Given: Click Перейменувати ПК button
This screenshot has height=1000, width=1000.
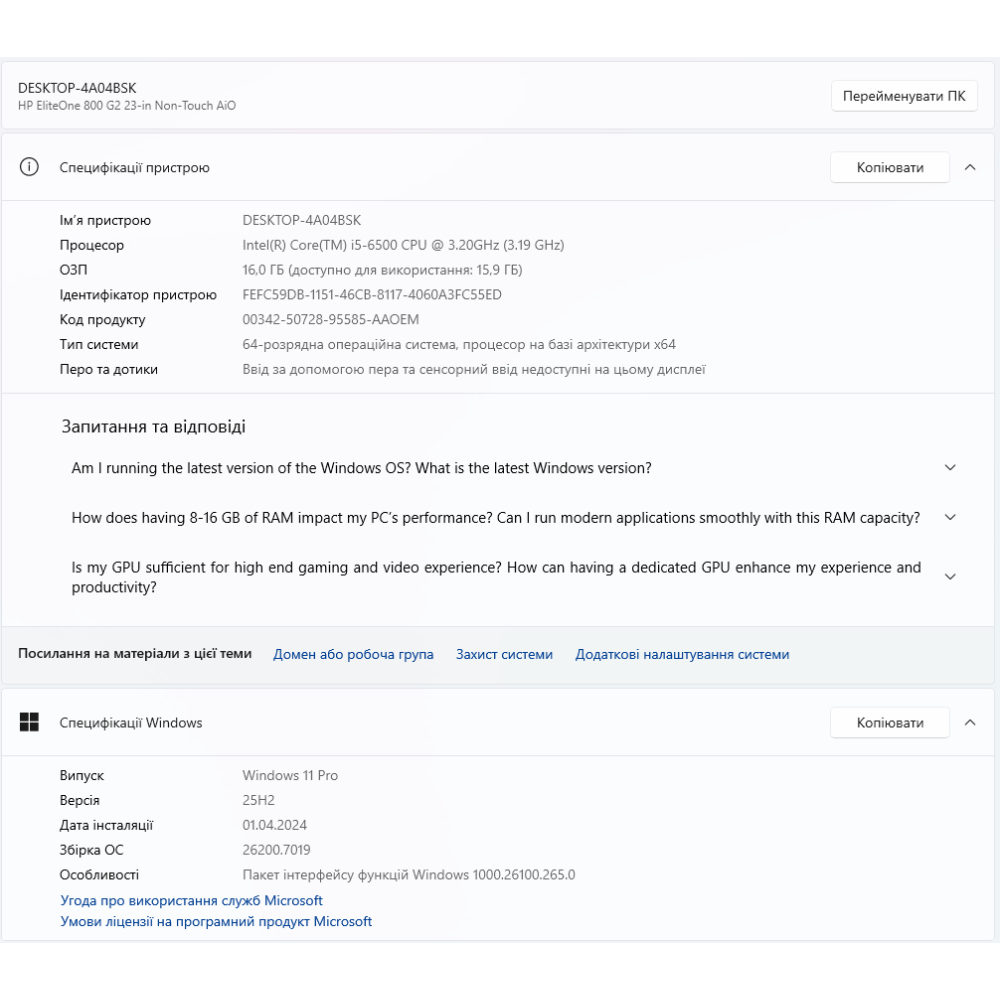Looking at the screenshot, I should pos(904,96).
